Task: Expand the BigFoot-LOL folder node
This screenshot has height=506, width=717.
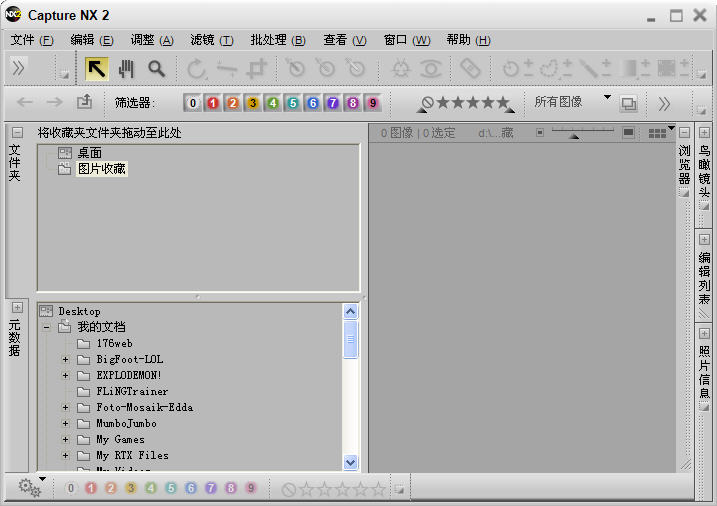Action: (66, 360)
